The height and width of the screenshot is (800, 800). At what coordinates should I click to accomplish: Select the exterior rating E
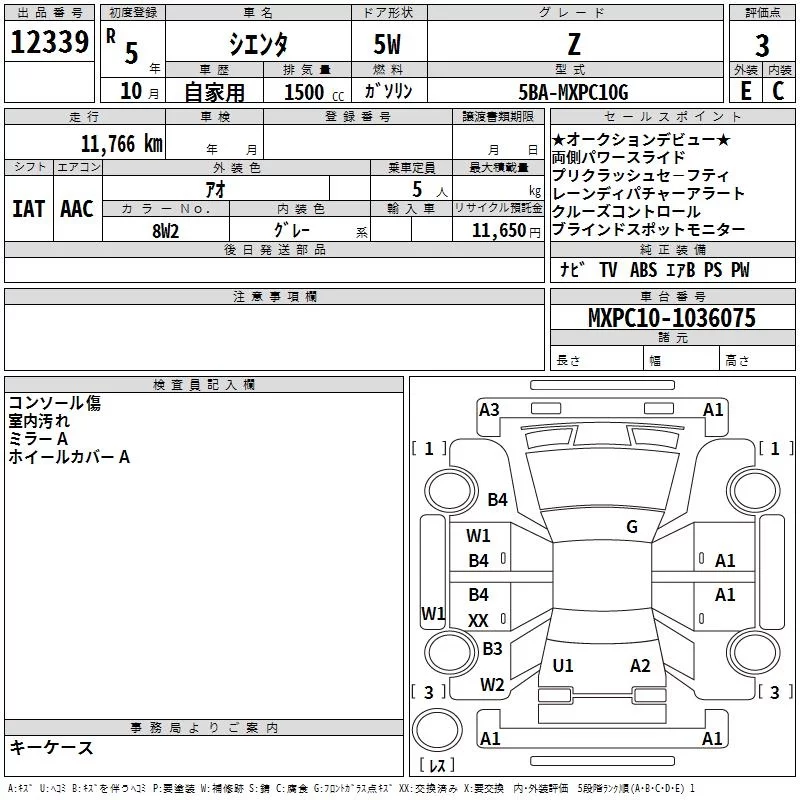point(746,91)
